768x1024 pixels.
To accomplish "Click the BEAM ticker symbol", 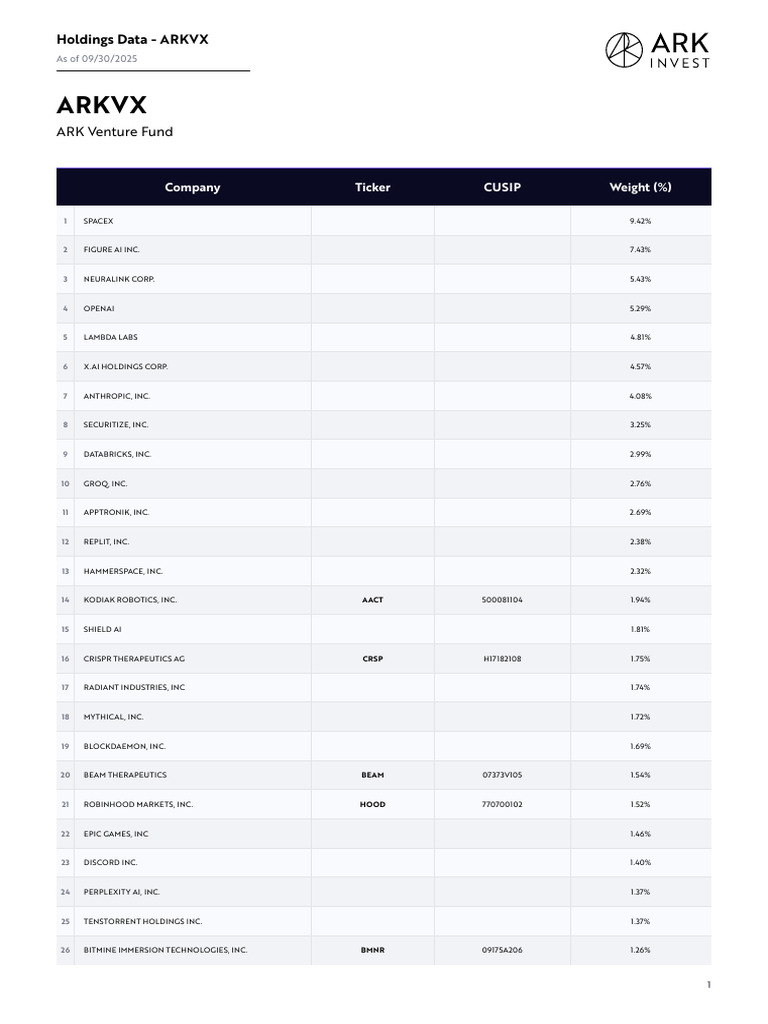I will pyautogui.click(x=372, y=775).
